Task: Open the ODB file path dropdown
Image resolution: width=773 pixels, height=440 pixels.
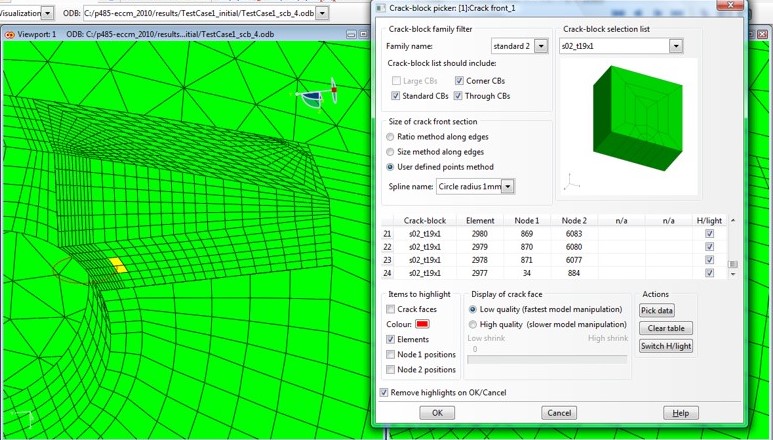Action: coord(321,13)
